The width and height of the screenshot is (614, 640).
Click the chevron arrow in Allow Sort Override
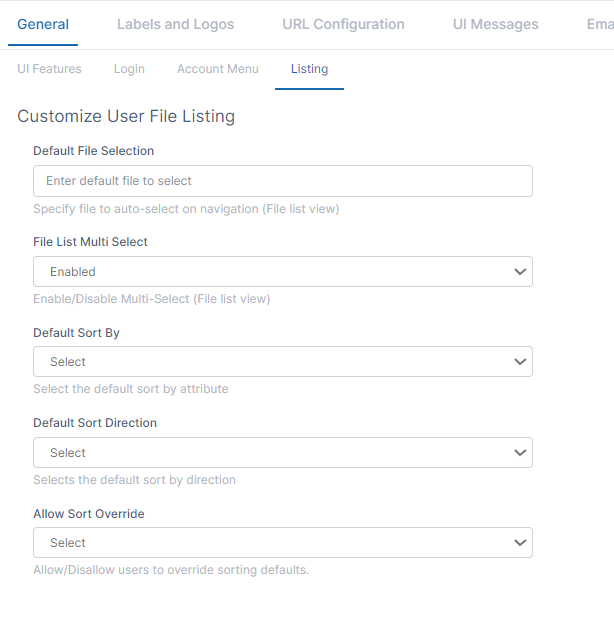point(519,543)
